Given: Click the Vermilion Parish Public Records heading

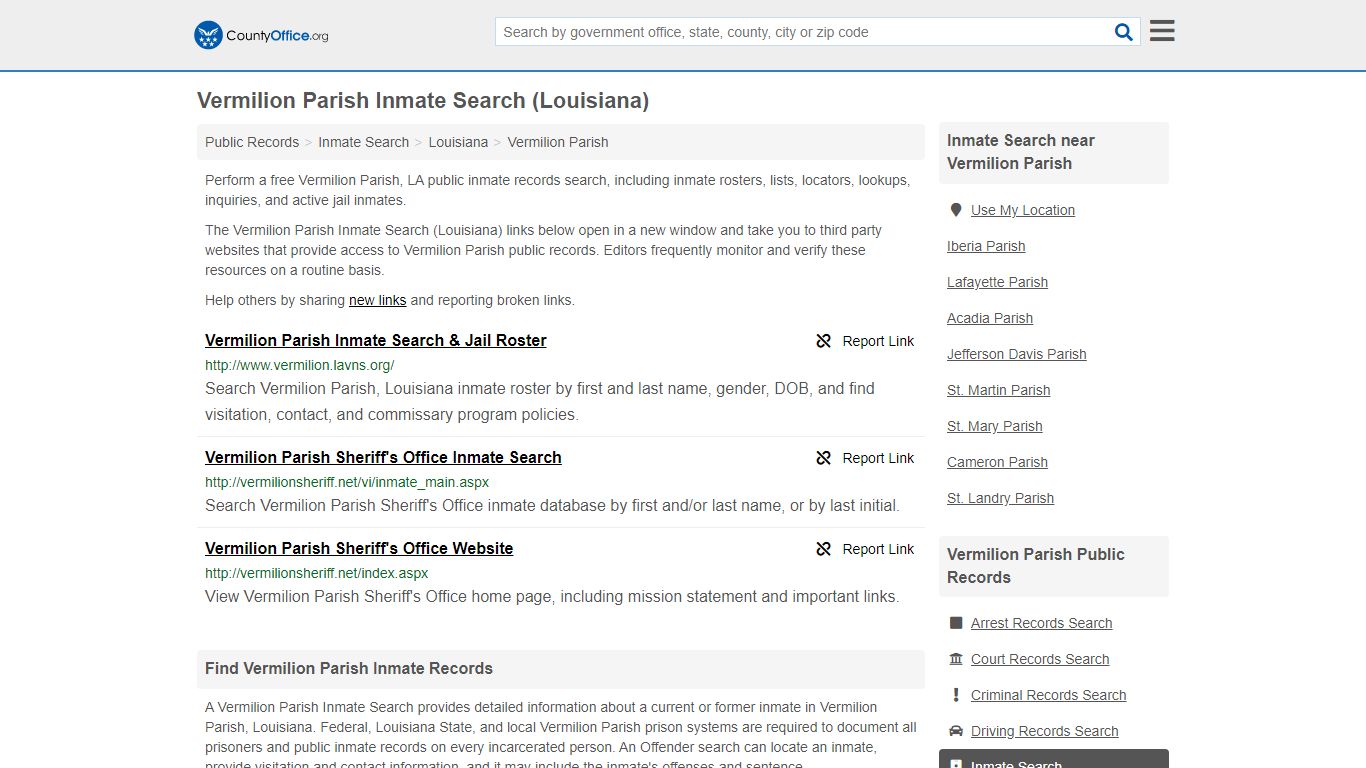Looking at the screenshot, I should pyautogui.click(x=1036, y=566).
